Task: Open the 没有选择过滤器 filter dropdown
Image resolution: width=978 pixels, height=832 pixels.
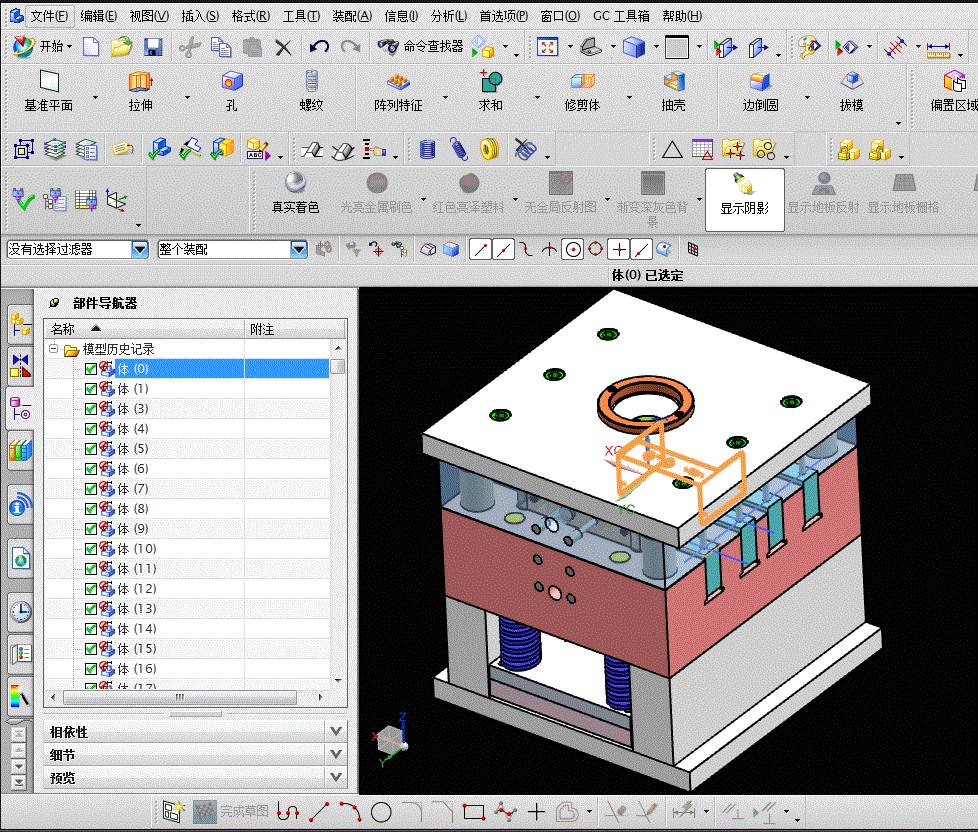Action: (140, 249)
